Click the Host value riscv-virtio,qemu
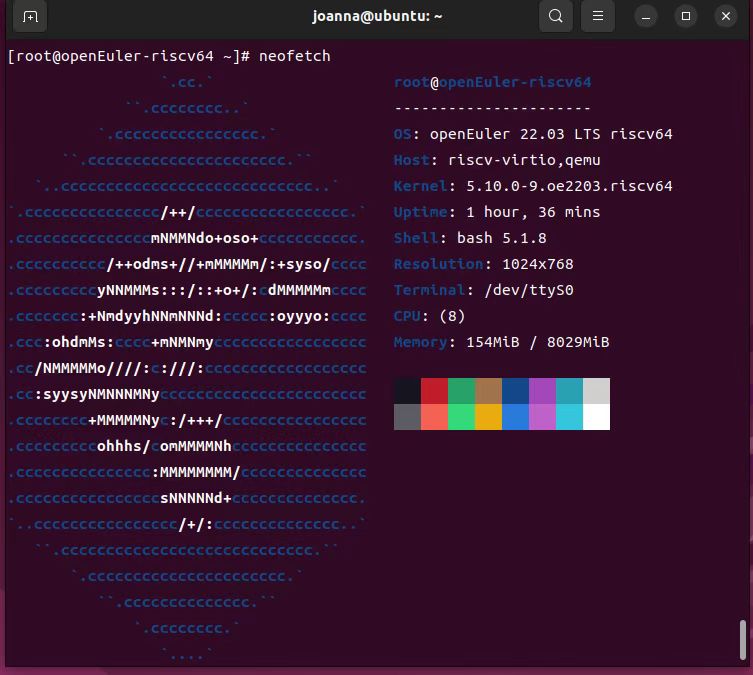The height and width of the screenshot is (675, 753). click(x=524, y=160)
